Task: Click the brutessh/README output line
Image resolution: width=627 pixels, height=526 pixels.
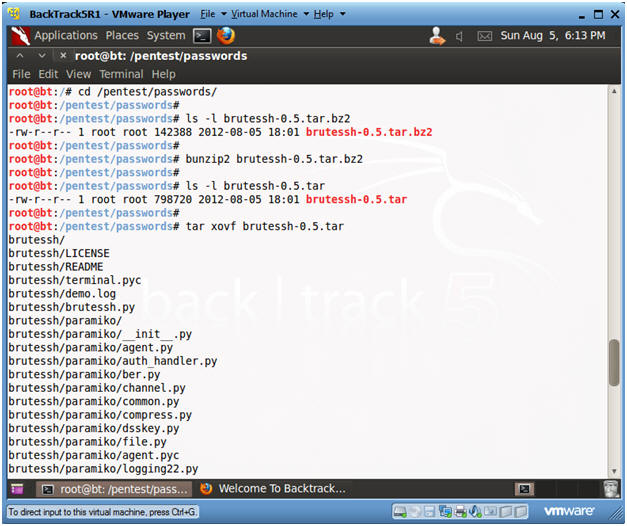Action: click(56, 267)
